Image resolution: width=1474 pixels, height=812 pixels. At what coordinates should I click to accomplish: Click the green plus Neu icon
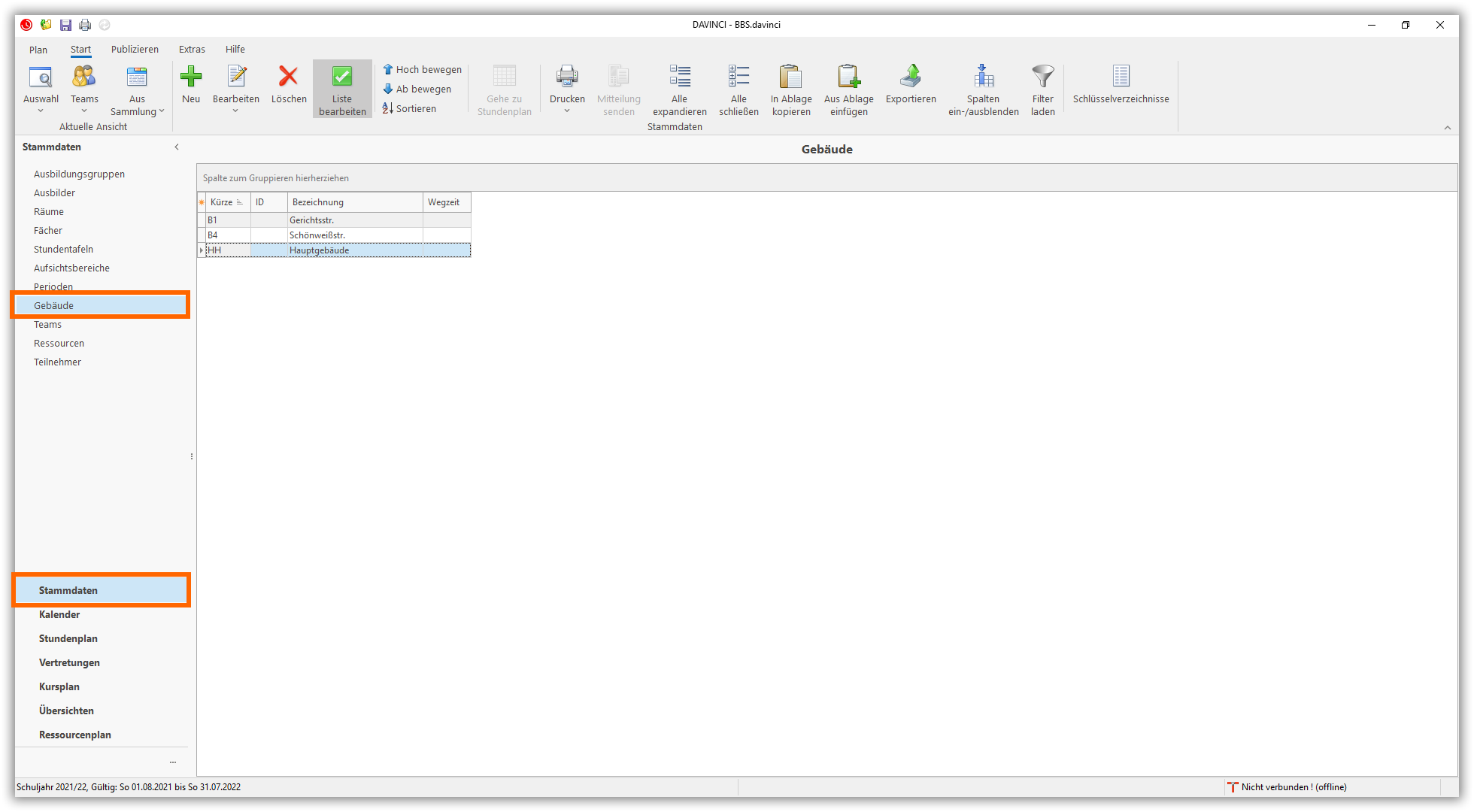tap(191, 77)
